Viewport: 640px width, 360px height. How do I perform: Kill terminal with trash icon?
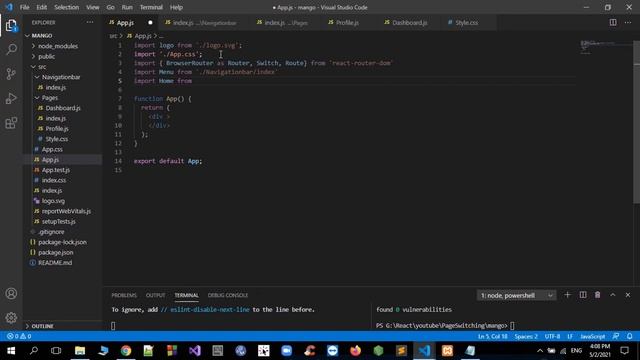tap(598, 295)
